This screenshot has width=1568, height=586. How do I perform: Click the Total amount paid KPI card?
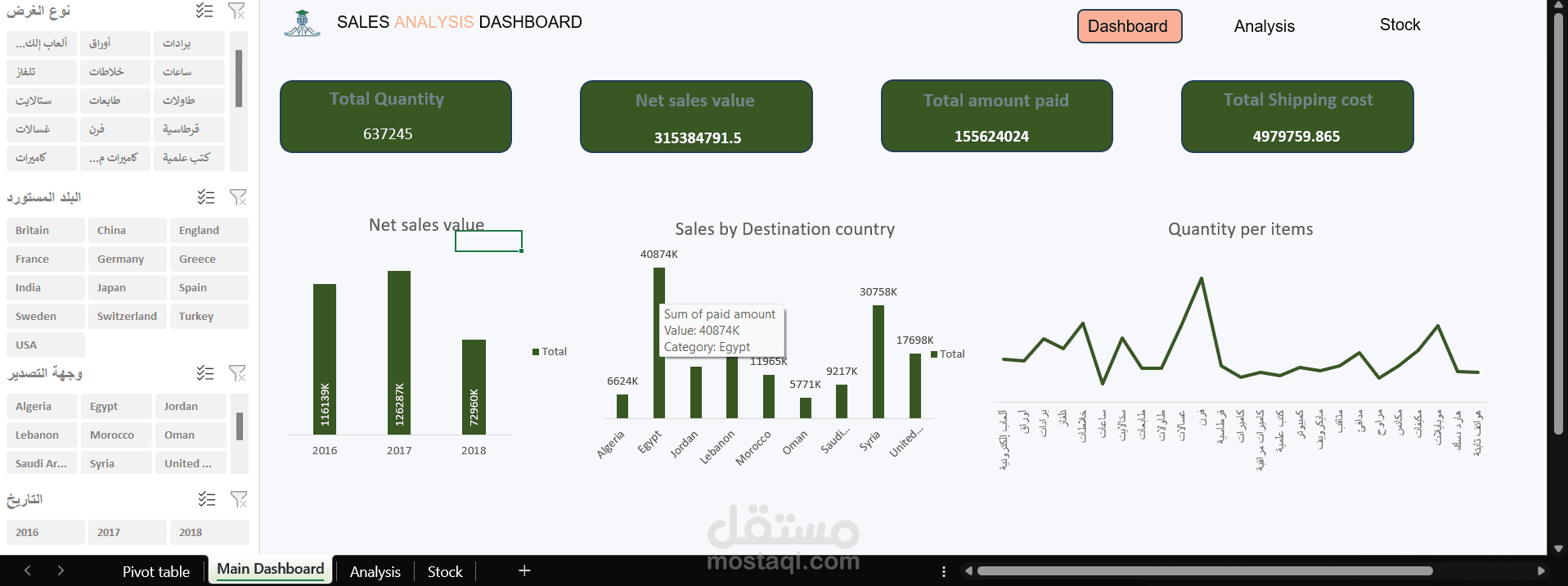[x=997, y=115]
